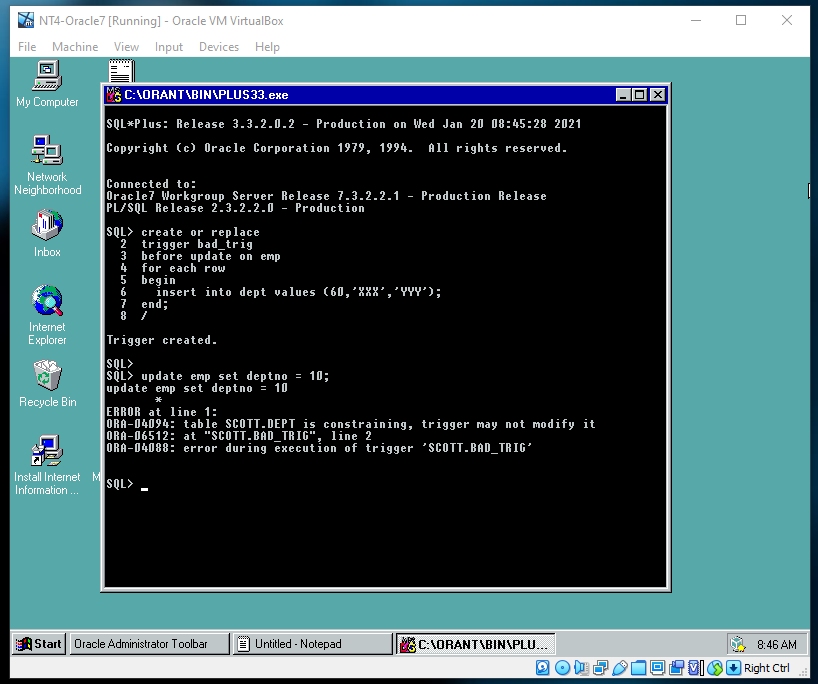Click the 'ERROR at line 1:' text
Screen dimensions: 818x684
[x=162, y=412]
